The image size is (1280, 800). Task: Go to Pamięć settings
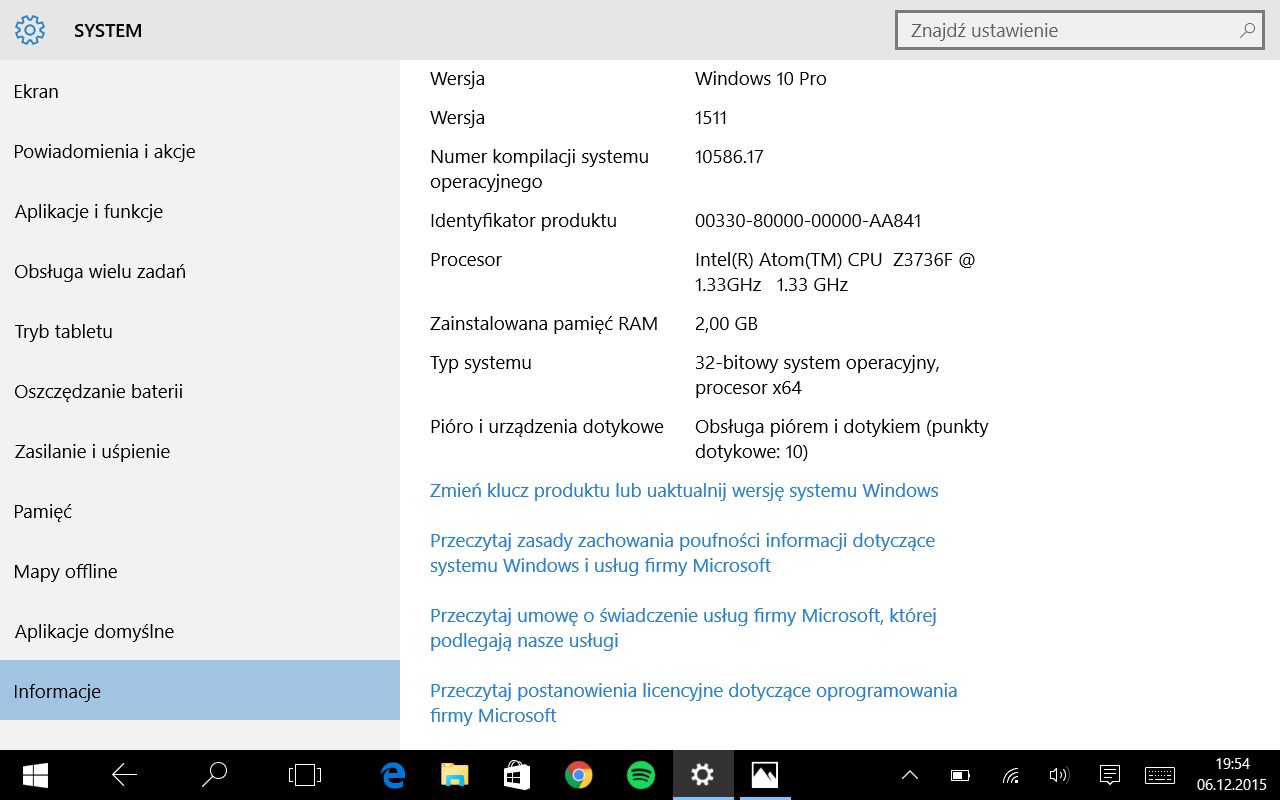point(200,511)
